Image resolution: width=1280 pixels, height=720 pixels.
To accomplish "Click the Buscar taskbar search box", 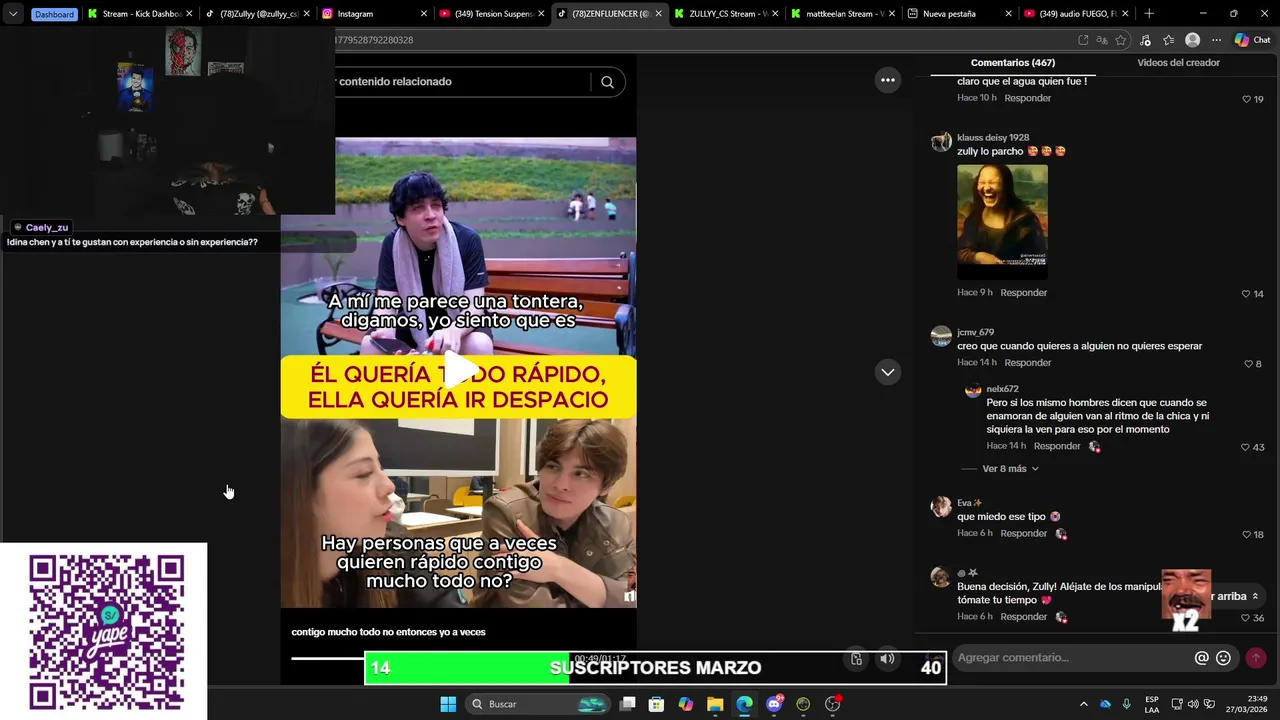I will 539,704.
